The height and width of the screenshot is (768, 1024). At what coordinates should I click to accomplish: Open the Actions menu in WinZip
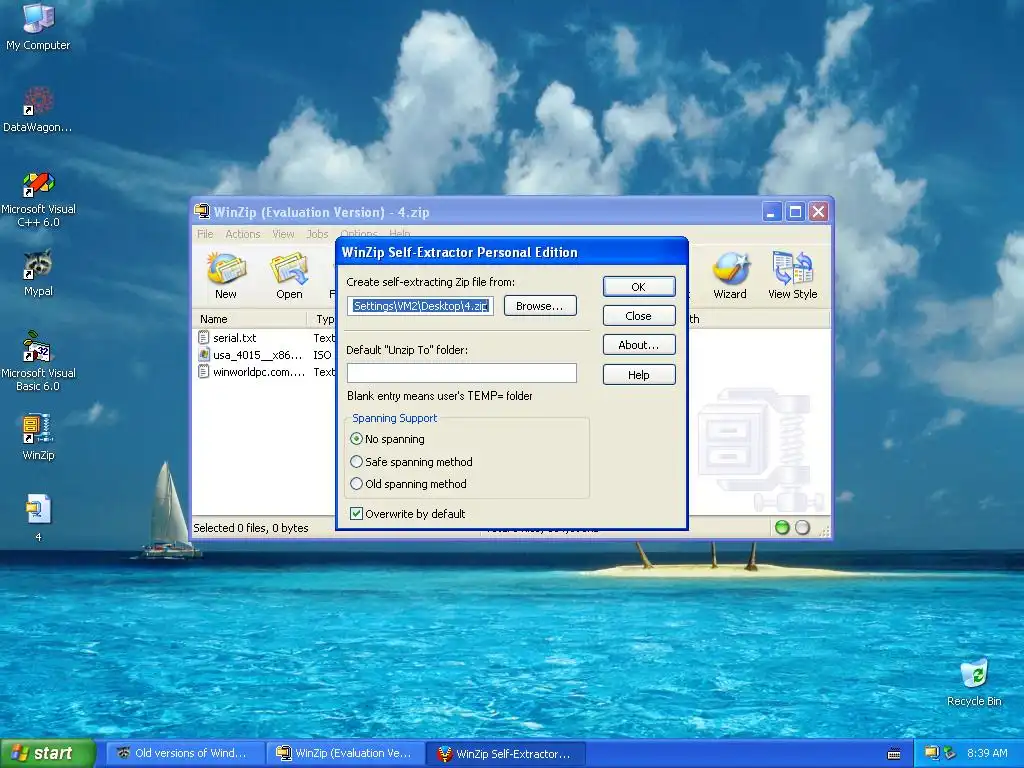242,234
